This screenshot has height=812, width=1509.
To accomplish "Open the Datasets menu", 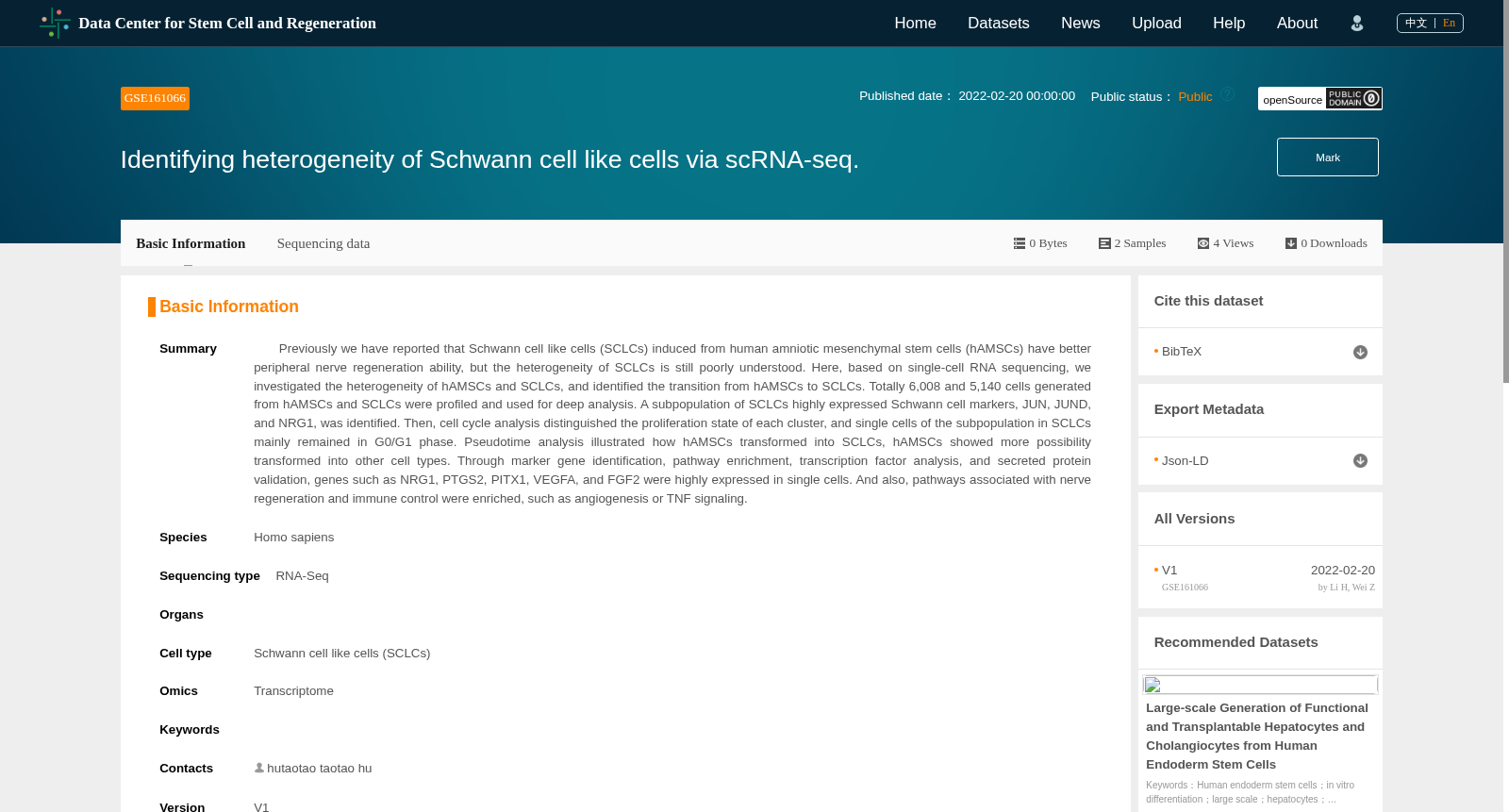I will pyautogui.click(x=998, y=23).
